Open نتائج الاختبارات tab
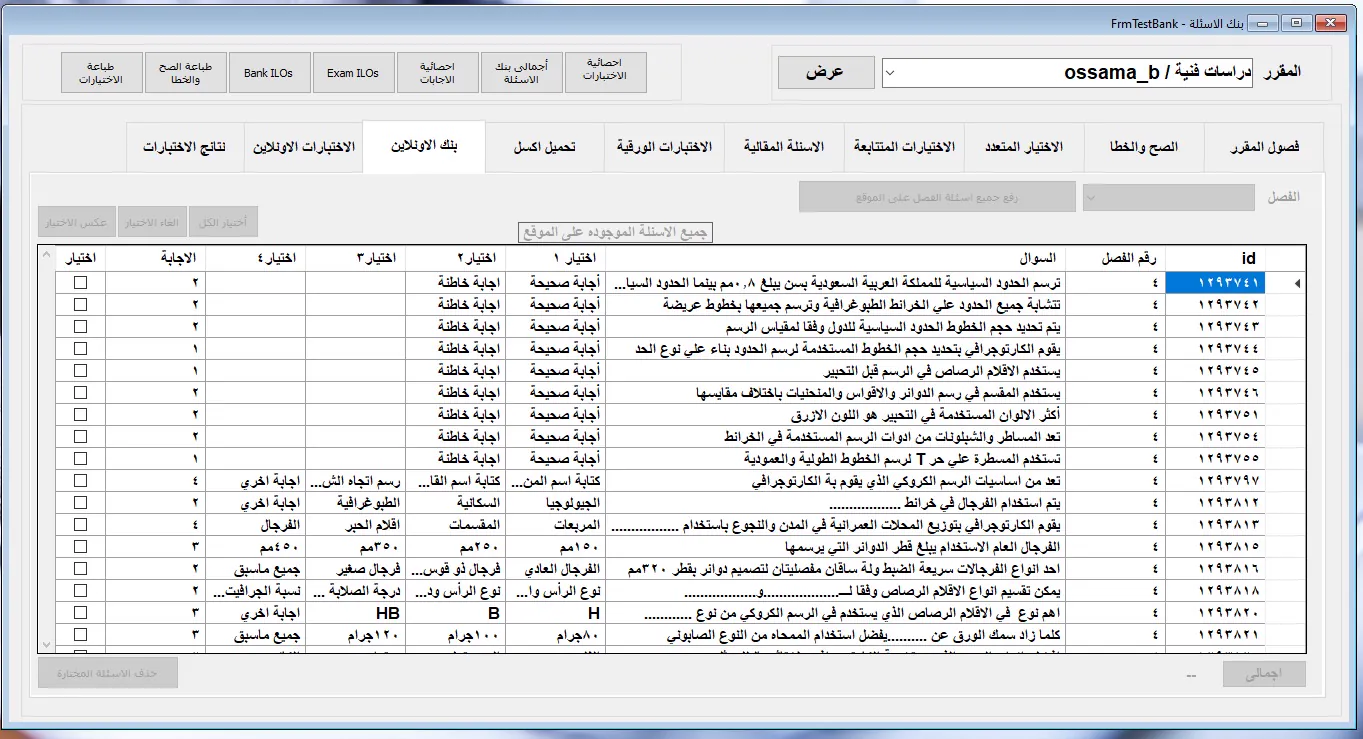Image resolution: width=1363 pixels, height=739 pixels. point(184,147)
